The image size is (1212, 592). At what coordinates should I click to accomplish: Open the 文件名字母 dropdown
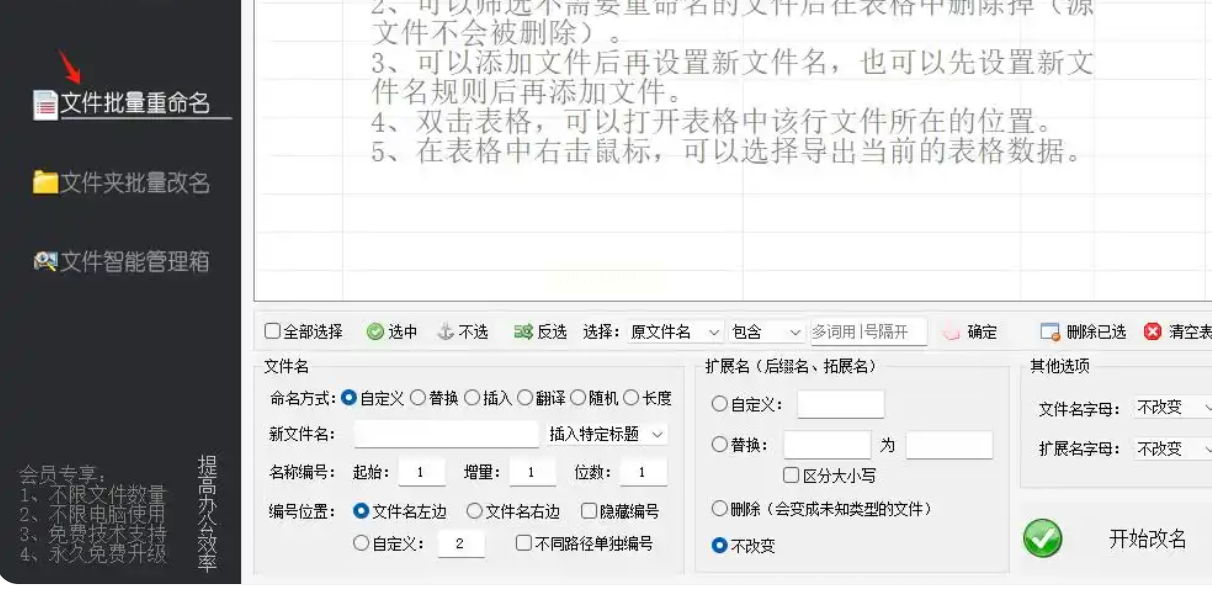pyautogui.click(x=1172, y=408)
